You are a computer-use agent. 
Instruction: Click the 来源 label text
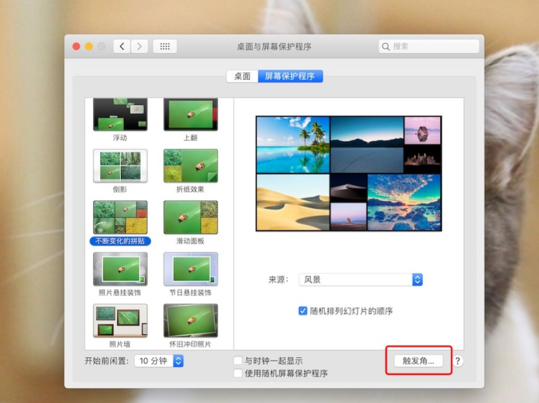click(x=278, y=280)
